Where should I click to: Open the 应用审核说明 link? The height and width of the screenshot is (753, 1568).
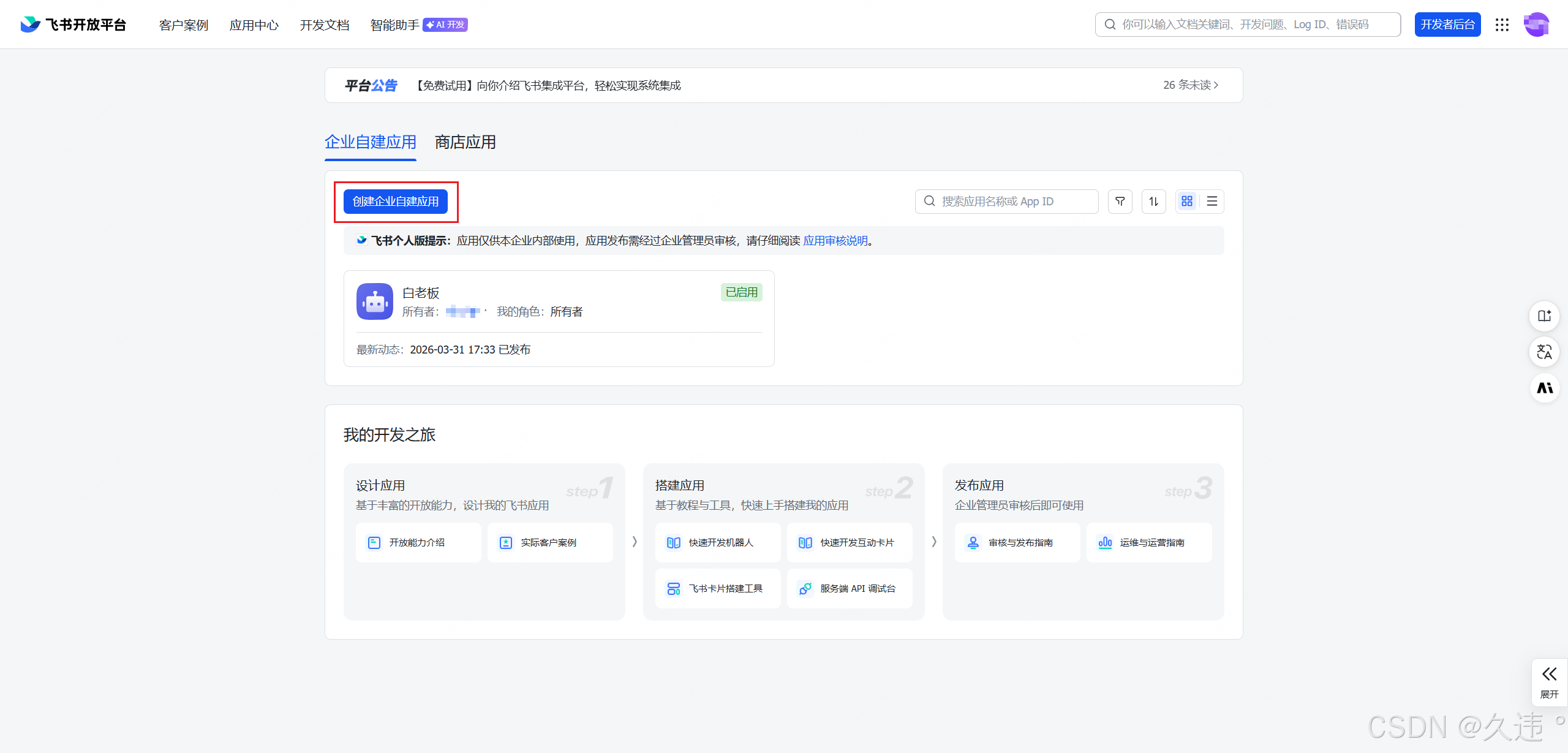click(x=835, y=241)
